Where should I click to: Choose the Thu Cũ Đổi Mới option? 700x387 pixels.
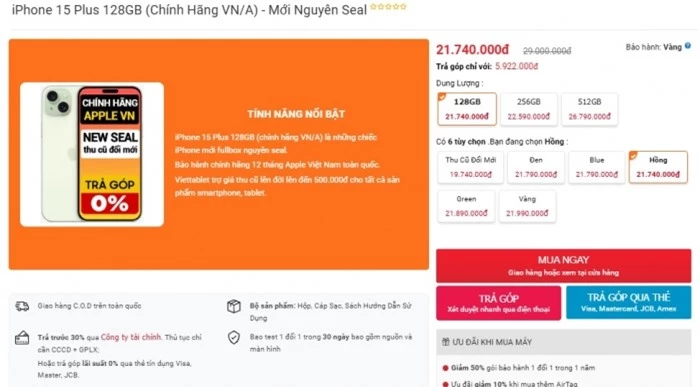click(471, 167)
